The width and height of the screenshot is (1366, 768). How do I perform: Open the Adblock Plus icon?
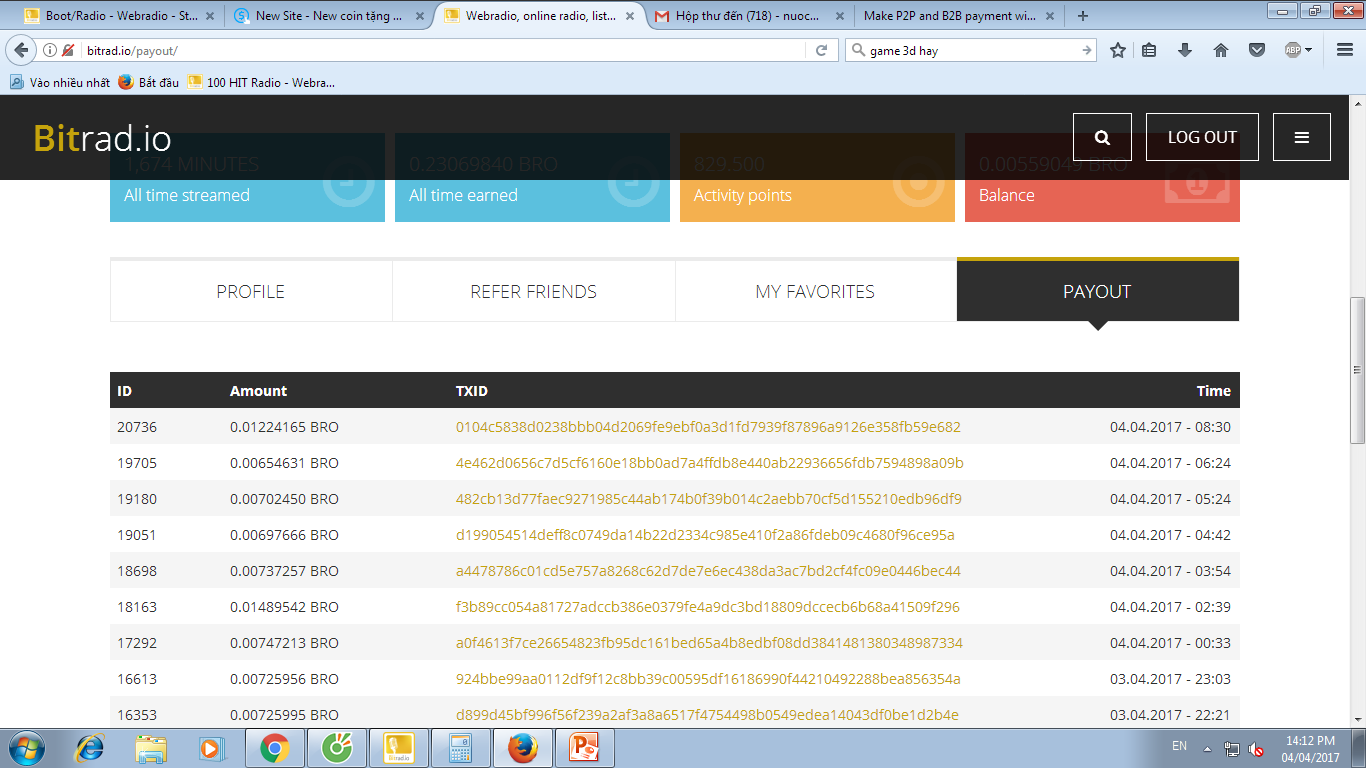(1292, 50)
